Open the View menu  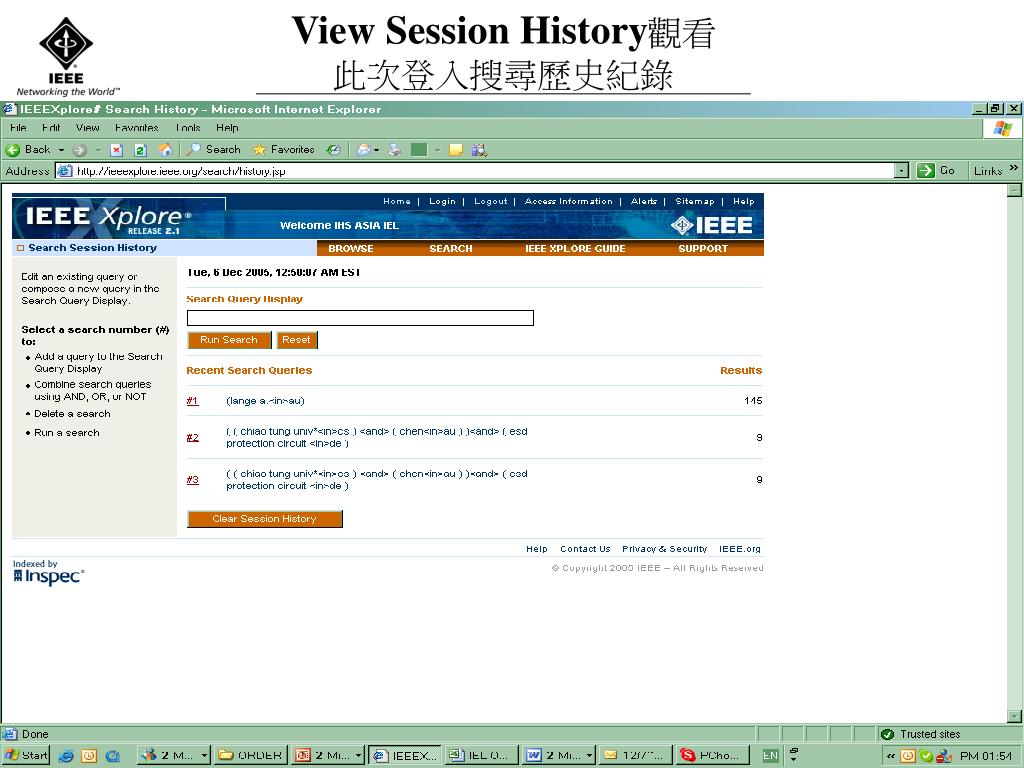pos(88,128)
